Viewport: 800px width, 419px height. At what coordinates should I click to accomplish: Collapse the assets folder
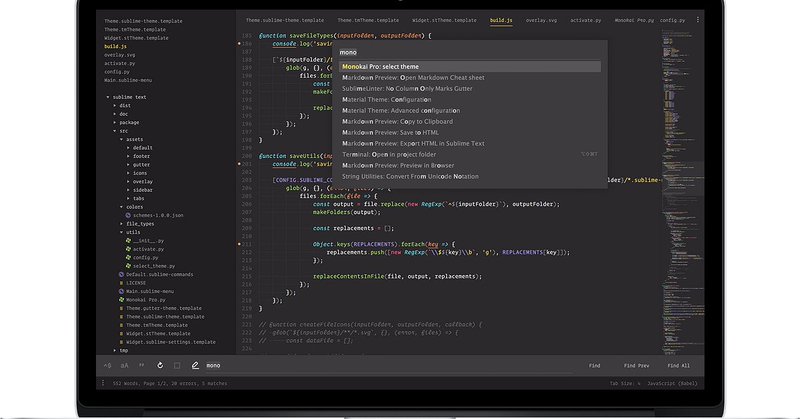[x=121, y=139]
